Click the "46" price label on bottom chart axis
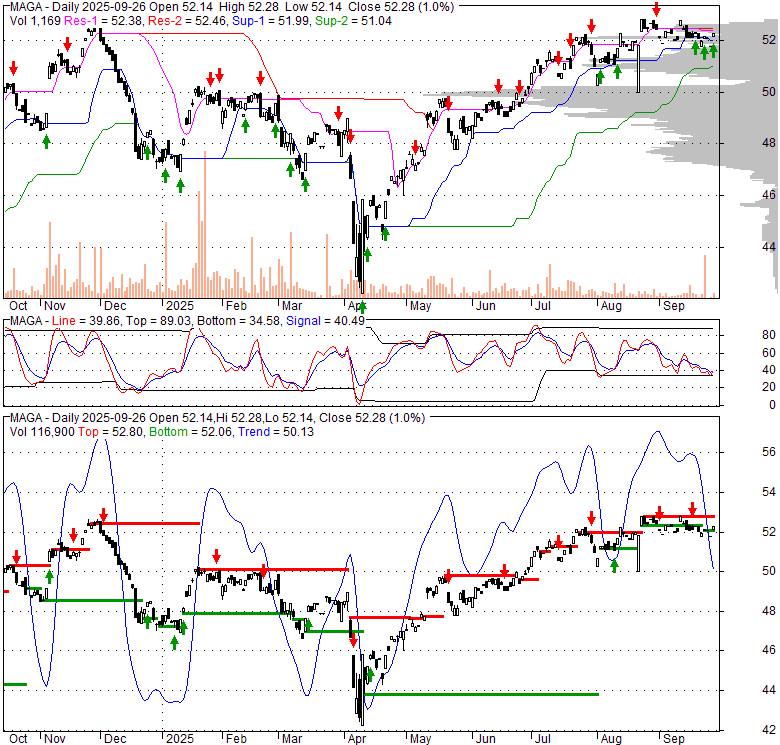780x745 pixels. [x=769, y=650]
